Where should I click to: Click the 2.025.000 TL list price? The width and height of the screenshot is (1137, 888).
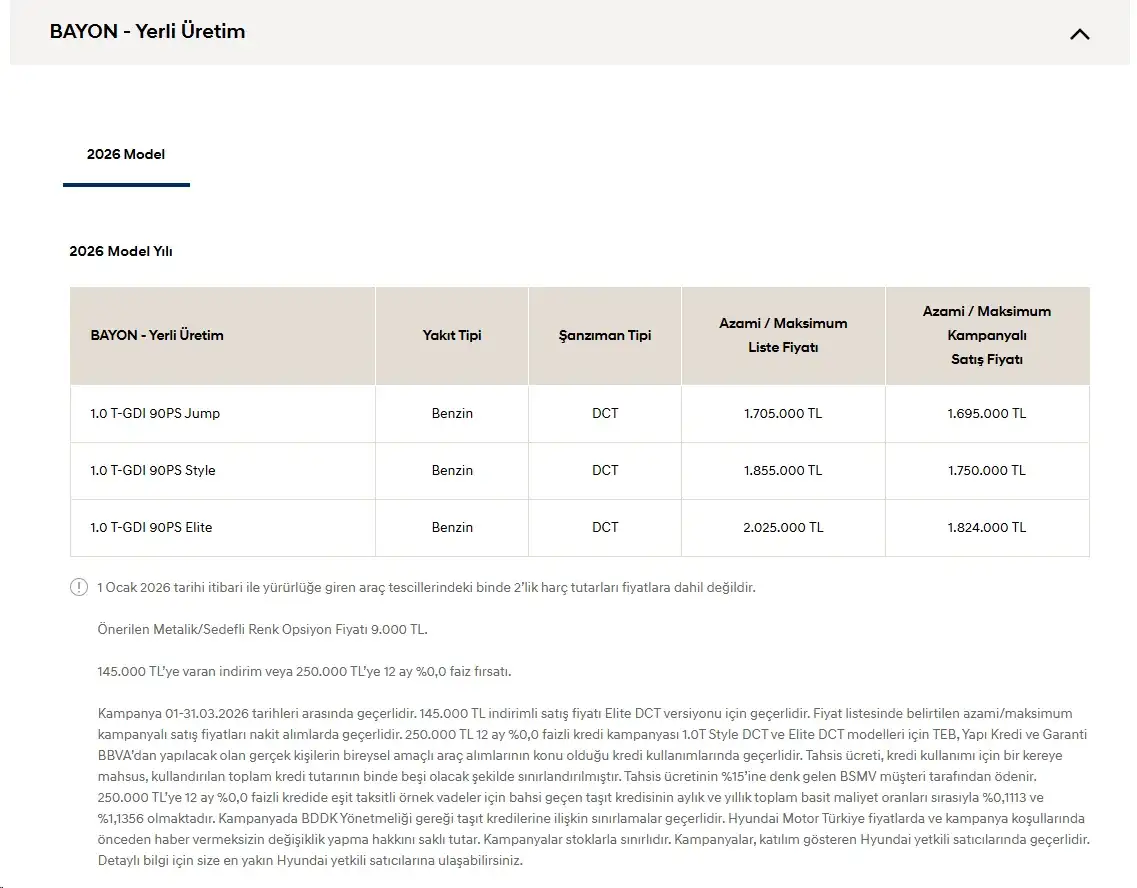pyautogui.click(x=783, y=528)
